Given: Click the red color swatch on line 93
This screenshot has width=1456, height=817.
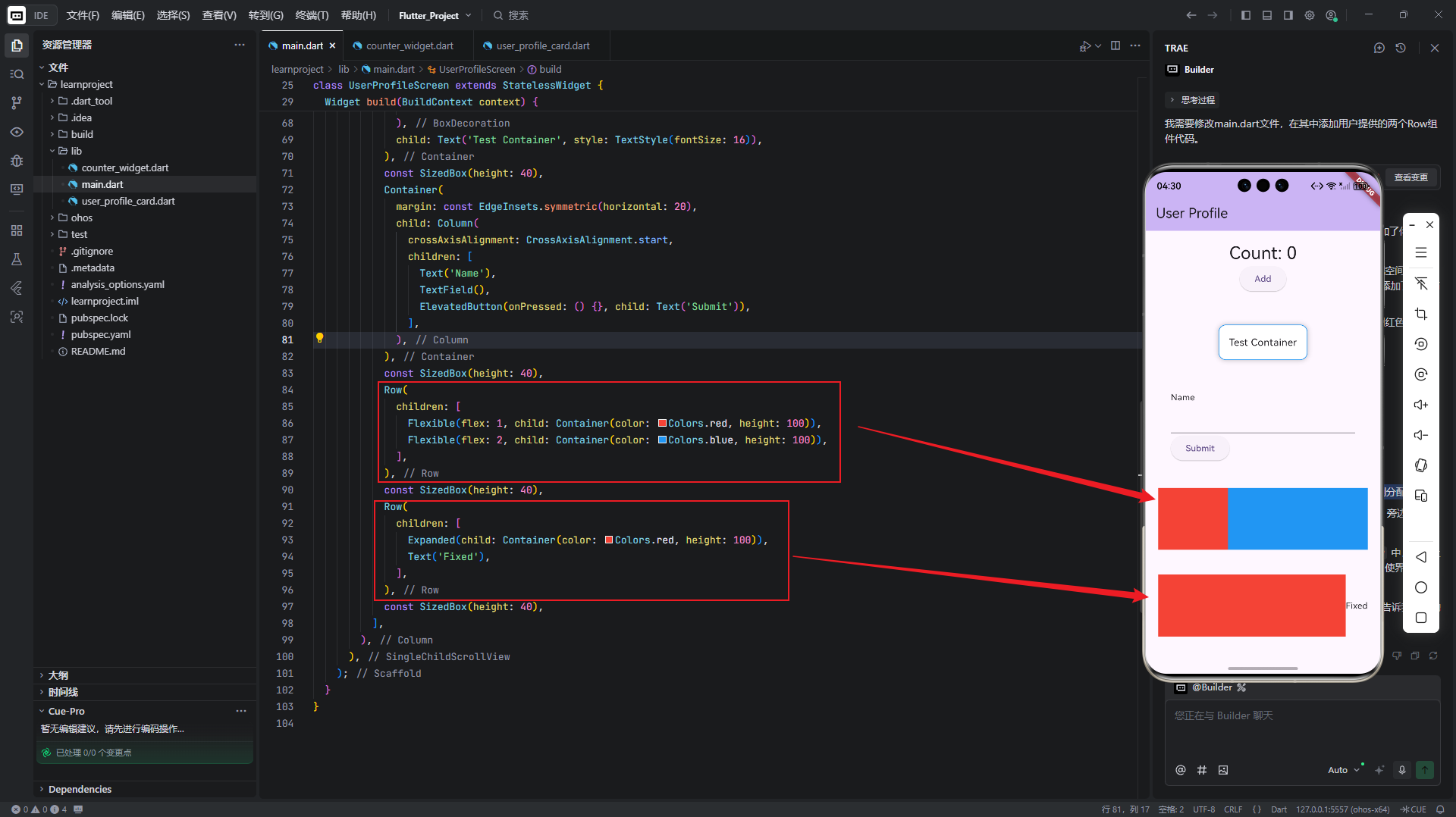Looking at the screenshot, I should (609, 540).
